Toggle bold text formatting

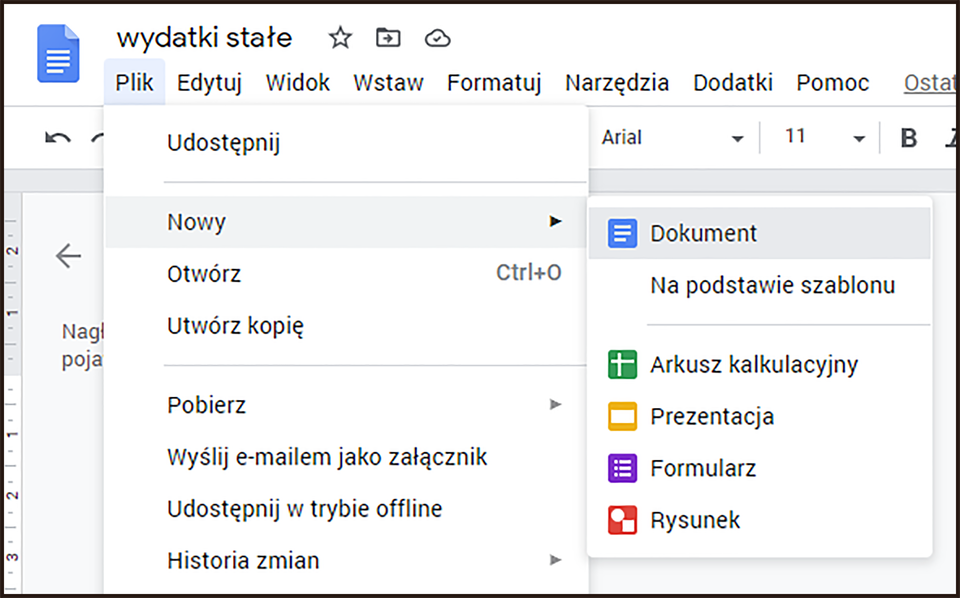tap(907, 138)
